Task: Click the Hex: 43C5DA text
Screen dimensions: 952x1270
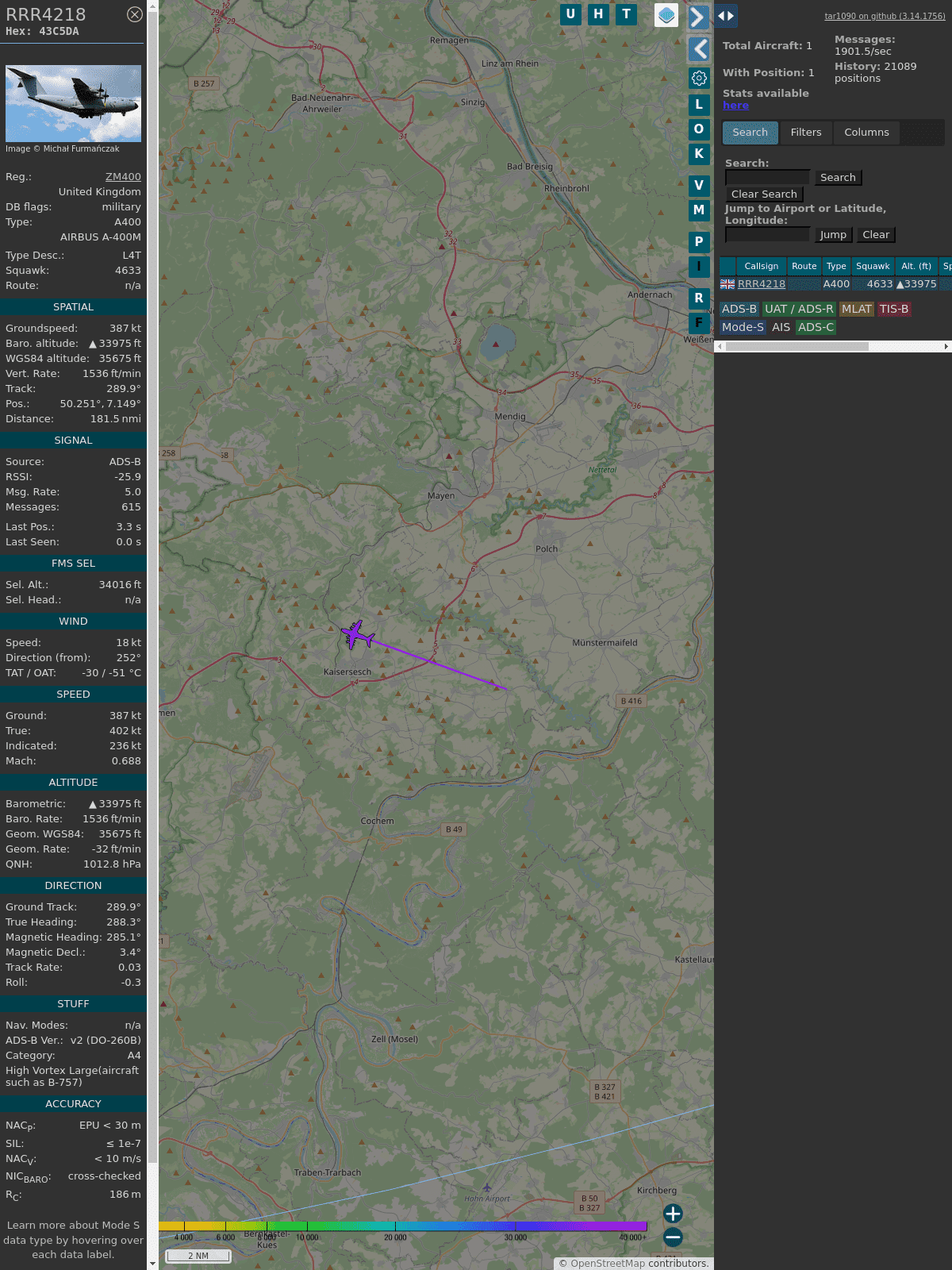Action: click(x=42, y=32)
